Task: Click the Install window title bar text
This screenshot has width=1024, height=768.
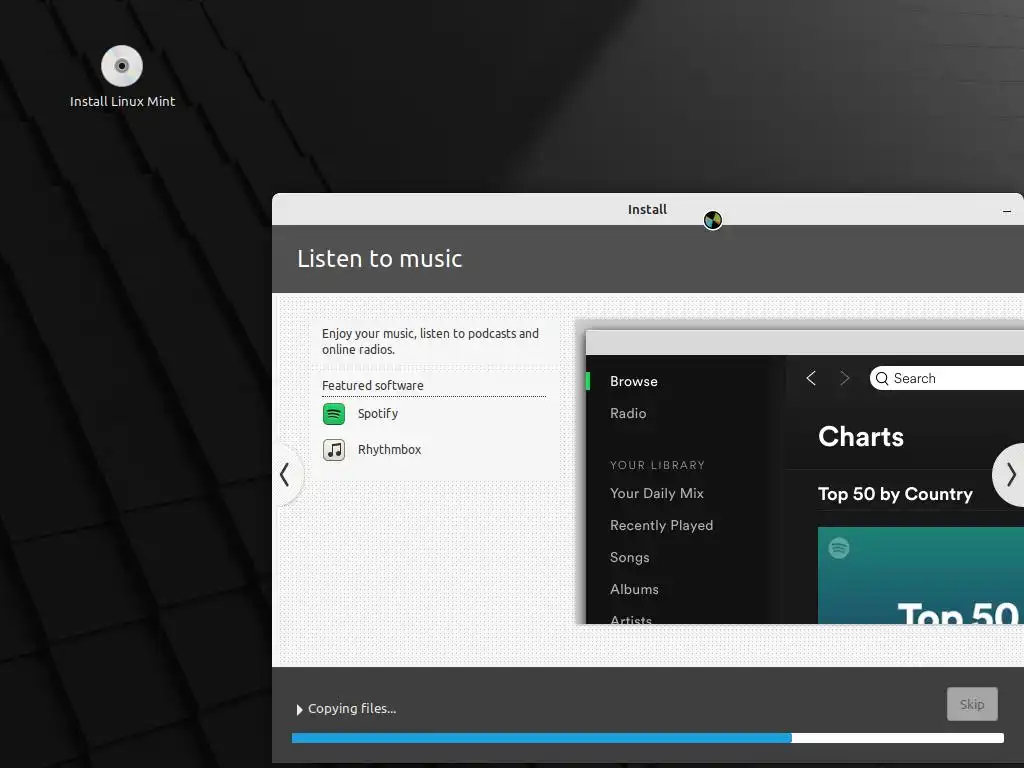Action: pyautogui.click(x=647, y=210)
